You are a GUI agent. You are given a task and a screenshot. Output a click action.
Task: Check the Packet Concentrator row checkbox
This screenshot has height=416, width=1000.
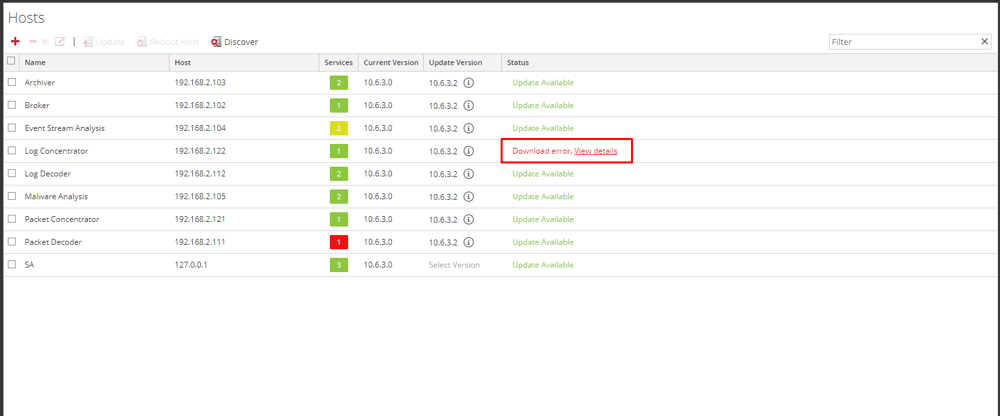pos(11,219)
